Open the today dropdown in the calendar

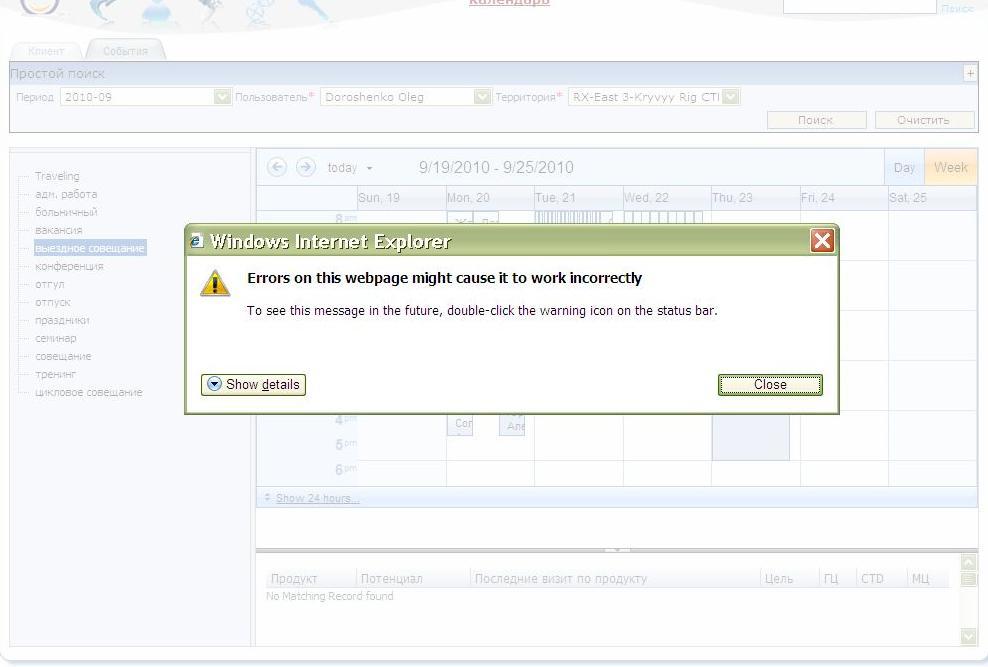(x=350, y=168)
